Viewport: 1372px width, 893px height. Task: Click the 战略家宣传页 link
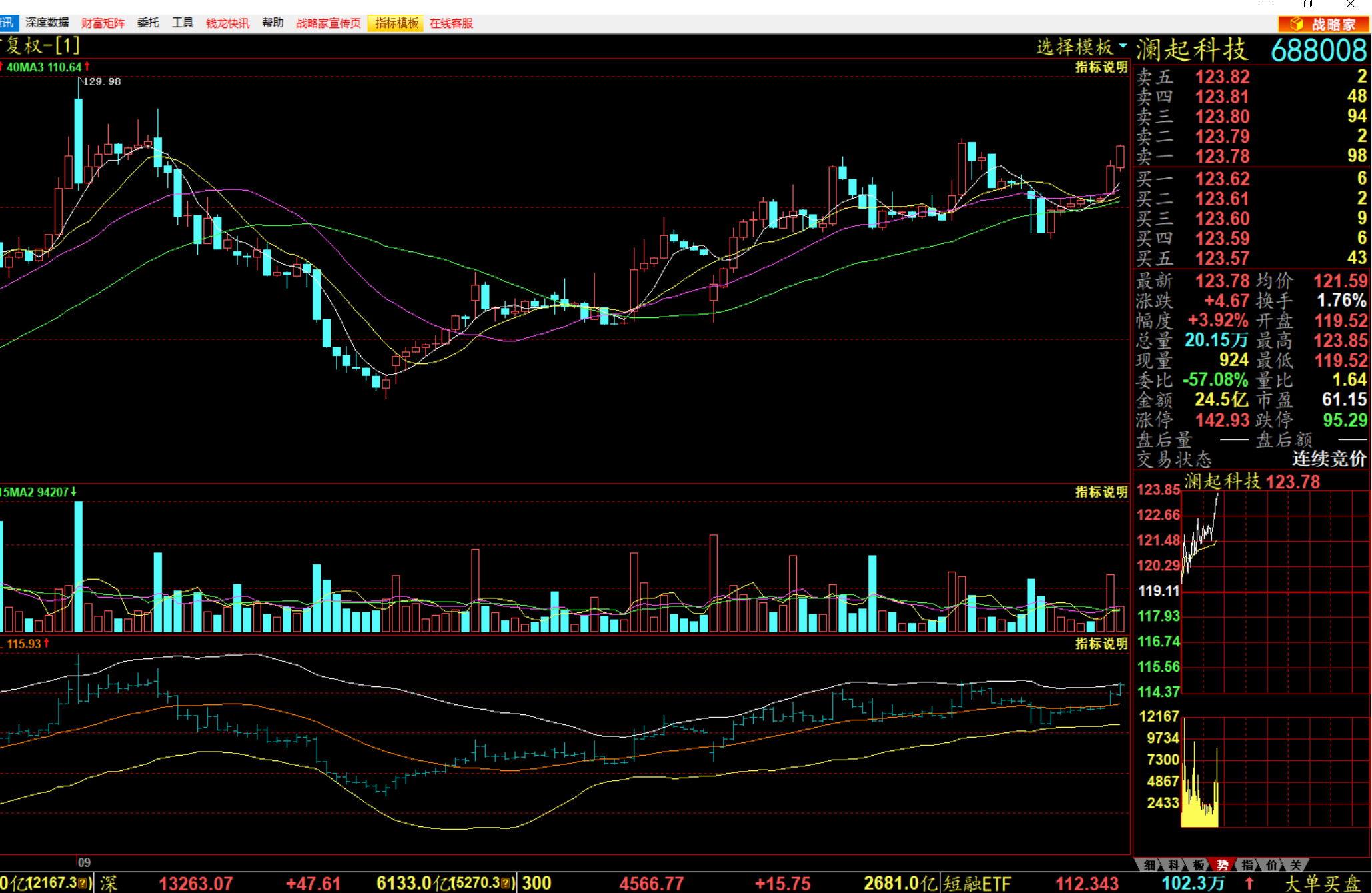click(x=329, y=23)
